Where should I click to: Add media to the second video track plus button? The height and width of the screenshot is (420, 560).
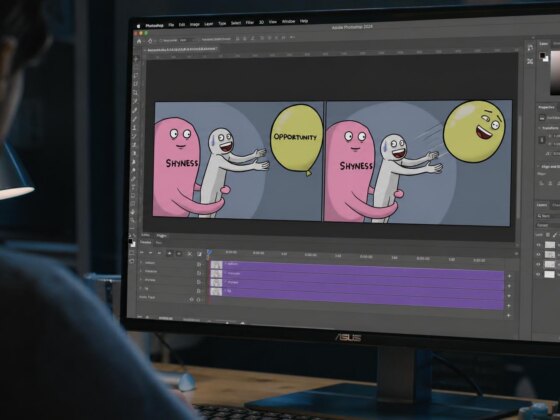(509, 286)
